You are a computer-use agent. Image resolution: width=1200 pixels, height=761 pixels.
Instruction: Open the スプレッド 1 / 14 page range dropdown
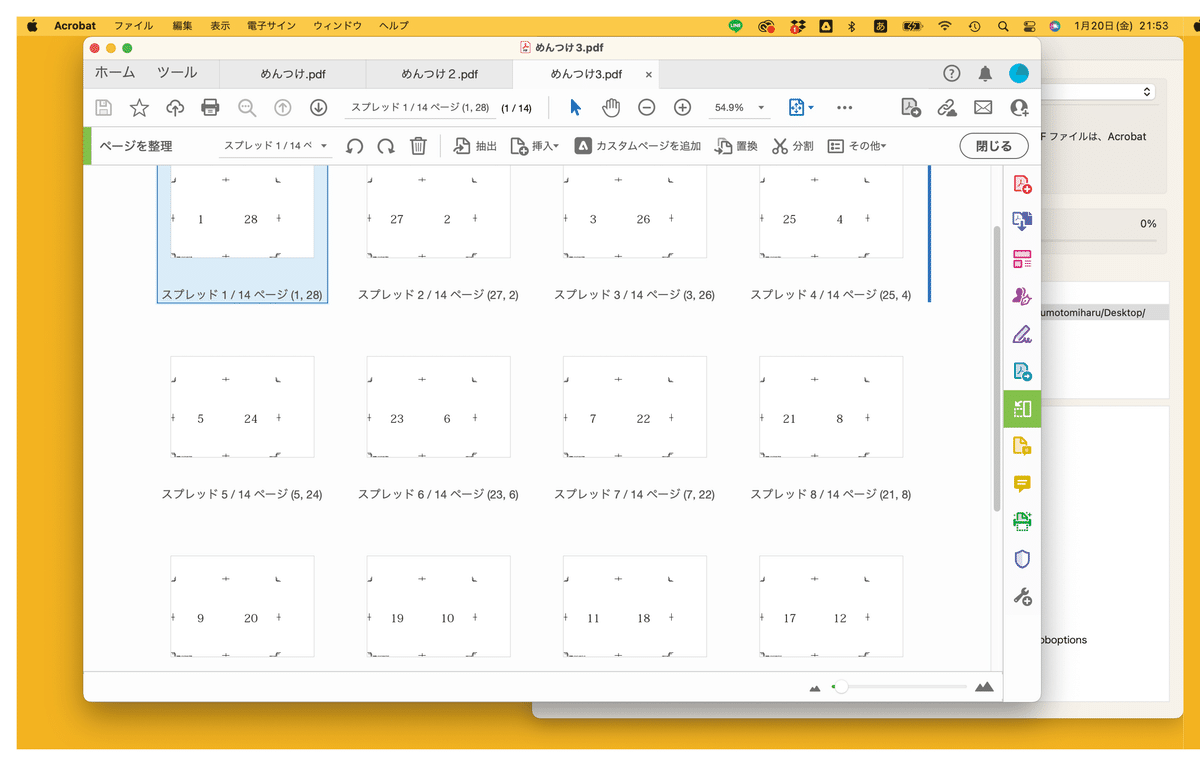click(275, 146)
